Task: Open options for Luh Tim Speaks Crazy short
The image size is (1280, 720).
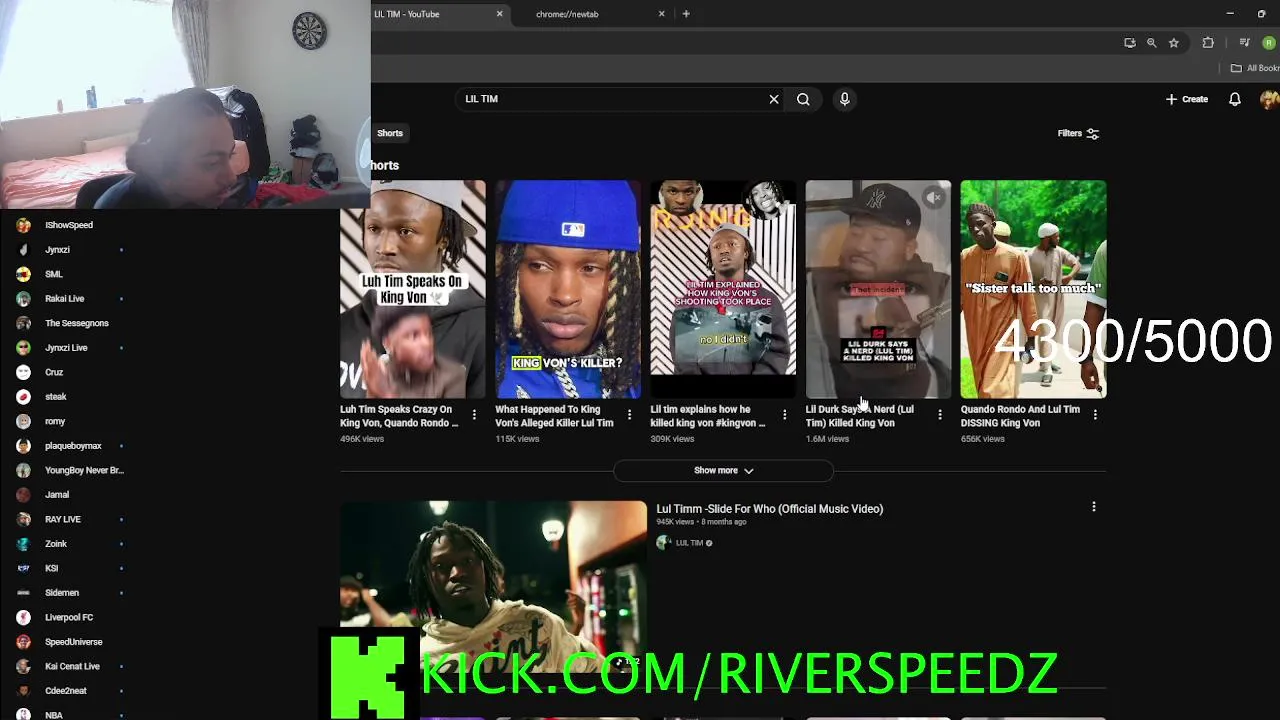Action: click(x=474, y=415)
